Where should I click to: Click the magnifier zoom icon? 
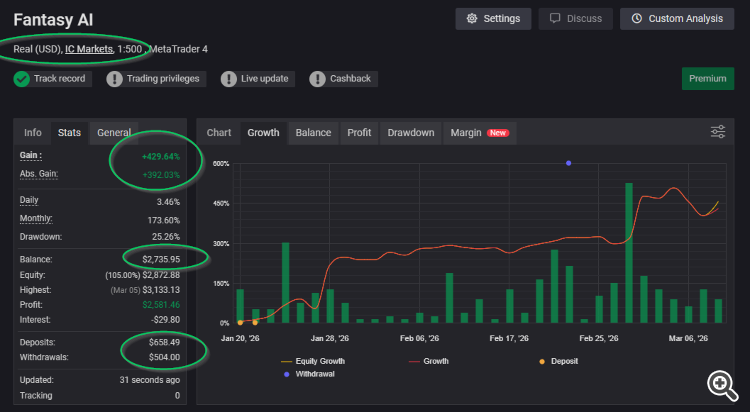[720, 383]
